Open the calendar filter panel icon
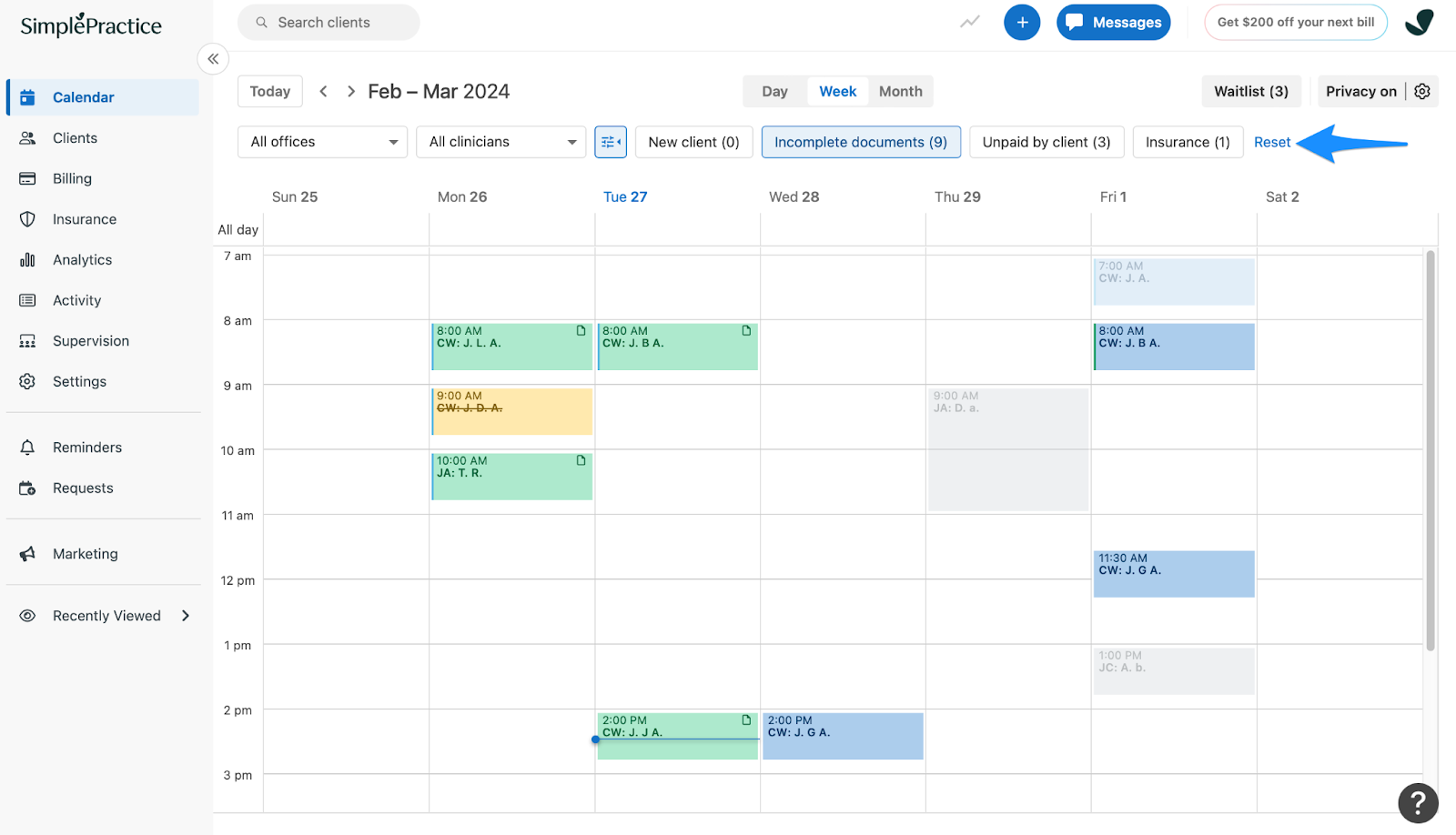Viewport: 1456px width, 835px height. (x=610, y=142)
